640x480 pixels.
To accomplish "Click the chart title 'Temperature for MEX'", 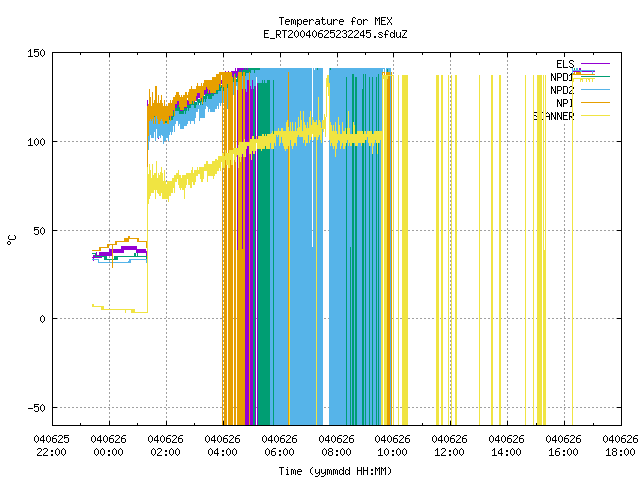I will pos(335,21).
